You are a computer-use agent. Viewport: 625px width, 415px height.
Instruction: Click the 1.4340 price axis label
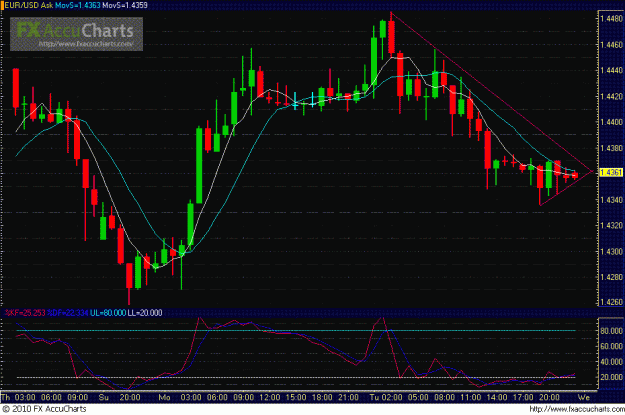point(611,199)
